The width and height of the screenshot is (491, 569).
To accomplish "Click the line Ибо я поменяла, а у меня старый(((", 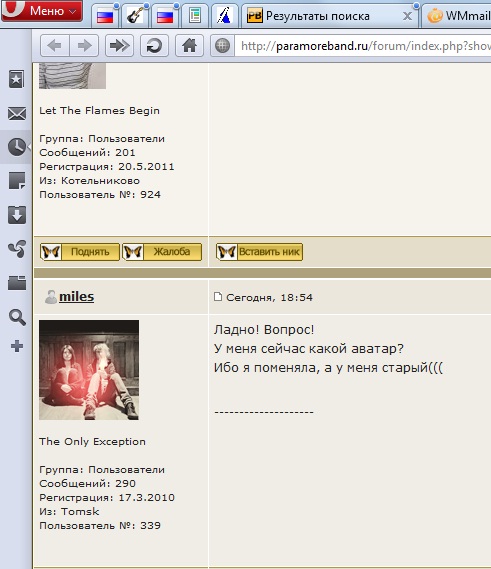I will [329, 368].
